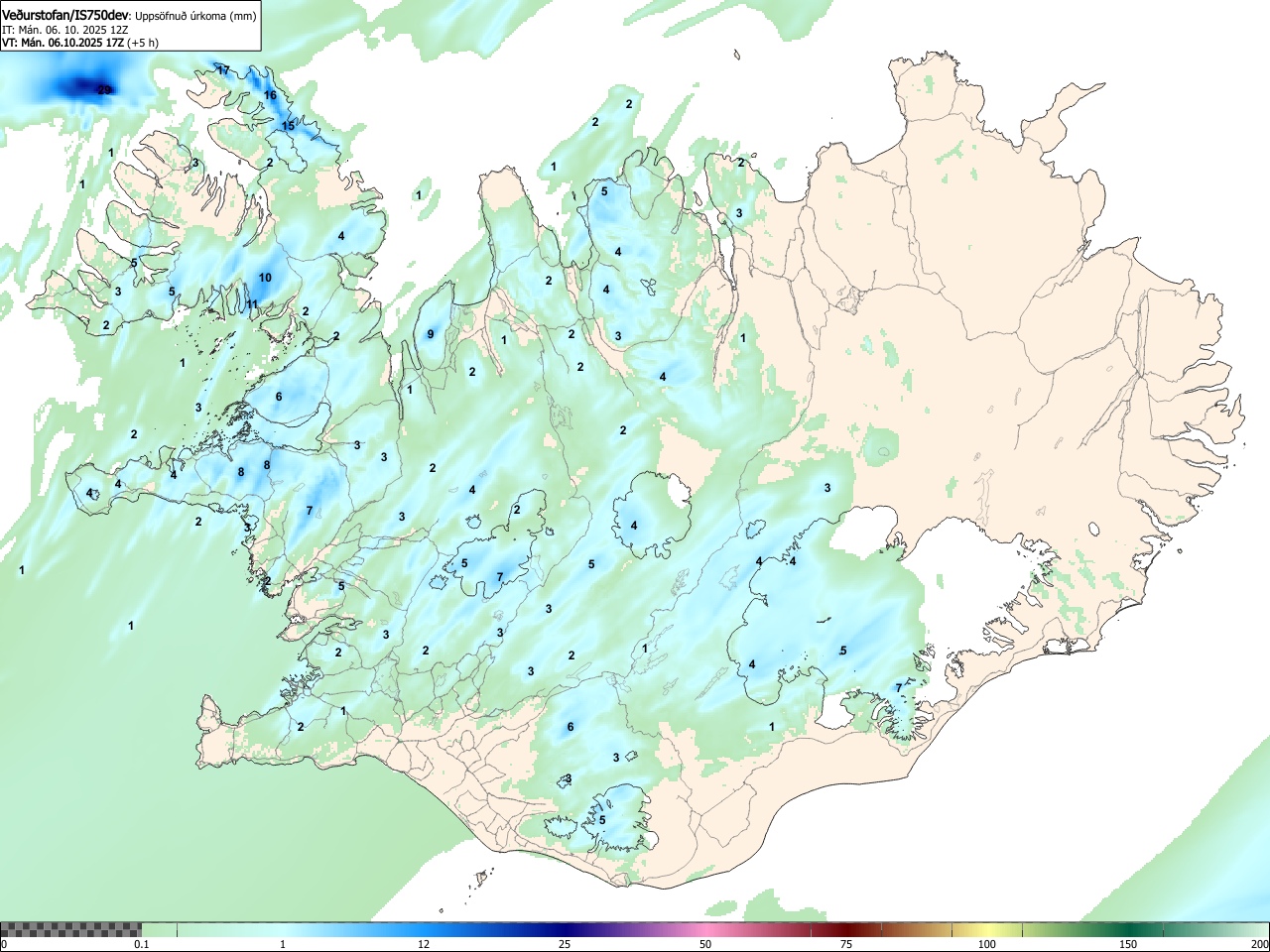Click the 9 mm value on the map

click(x=431, y=334)
